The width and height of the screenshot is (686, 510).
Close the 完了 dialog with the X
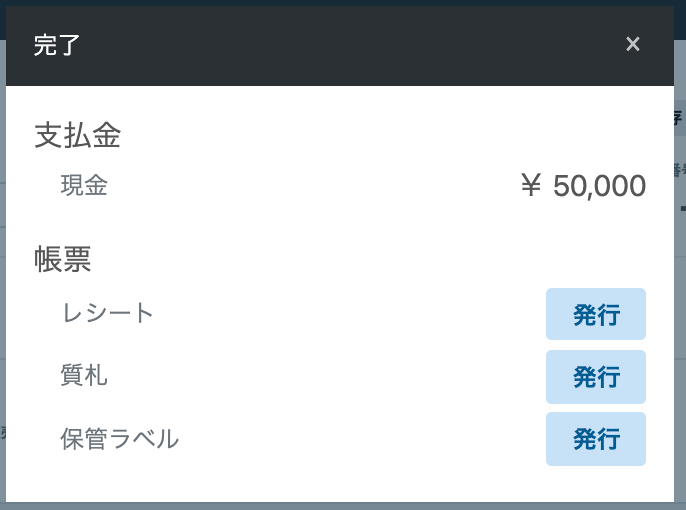[x=632, y=44]
